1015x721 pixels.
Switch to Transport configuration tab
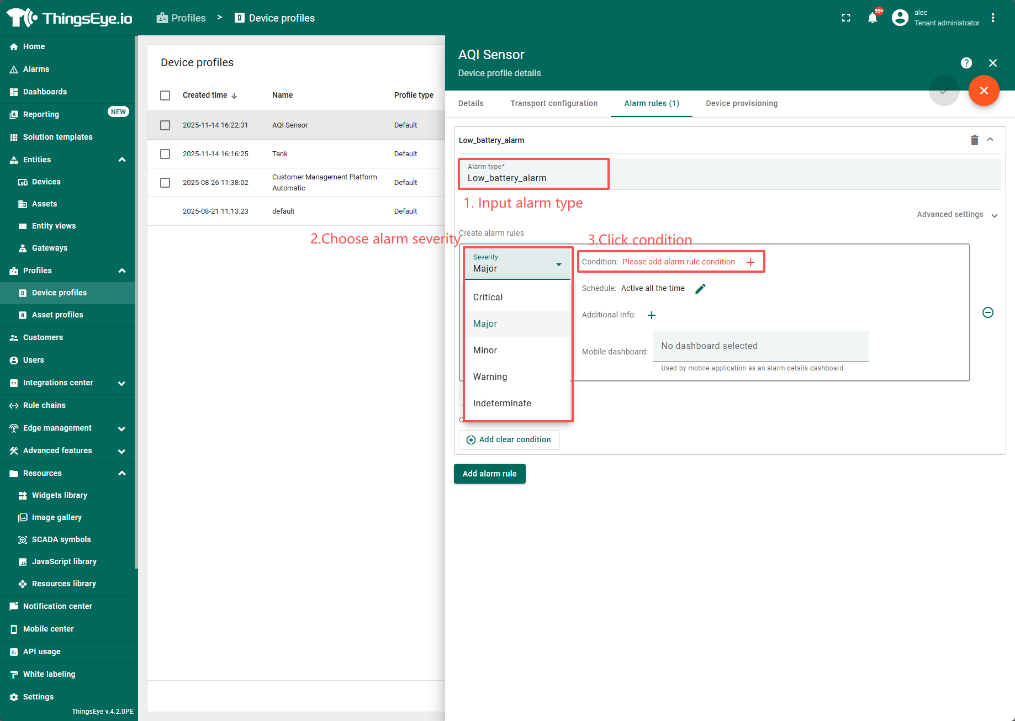553,104
